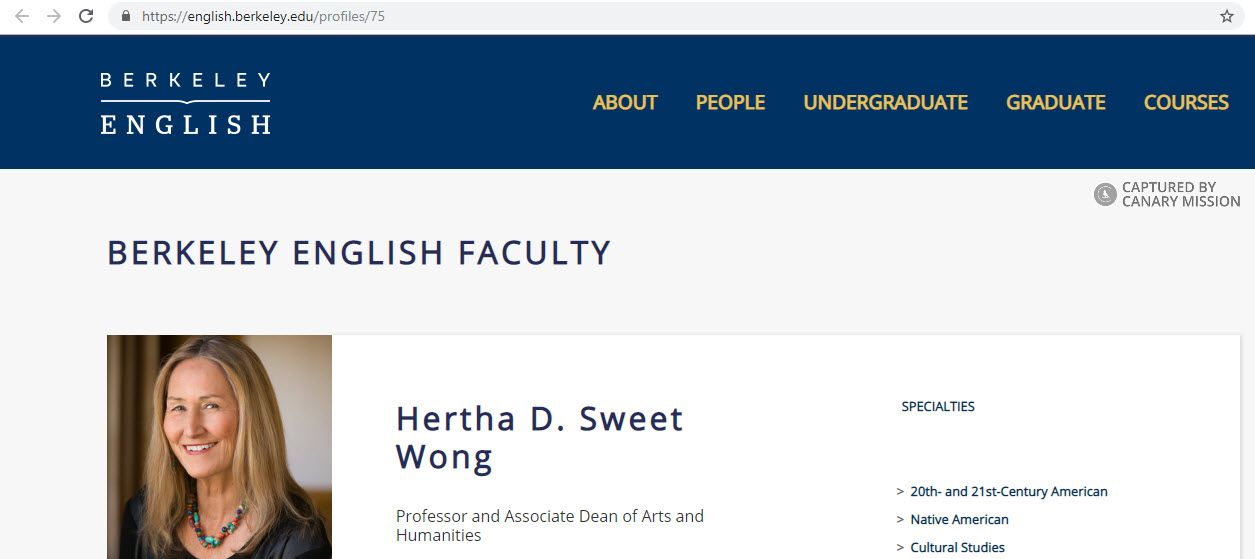The image size is (1255, 559).
Task: Open the PEOPLE menu
Action: (x=730, y=103)
